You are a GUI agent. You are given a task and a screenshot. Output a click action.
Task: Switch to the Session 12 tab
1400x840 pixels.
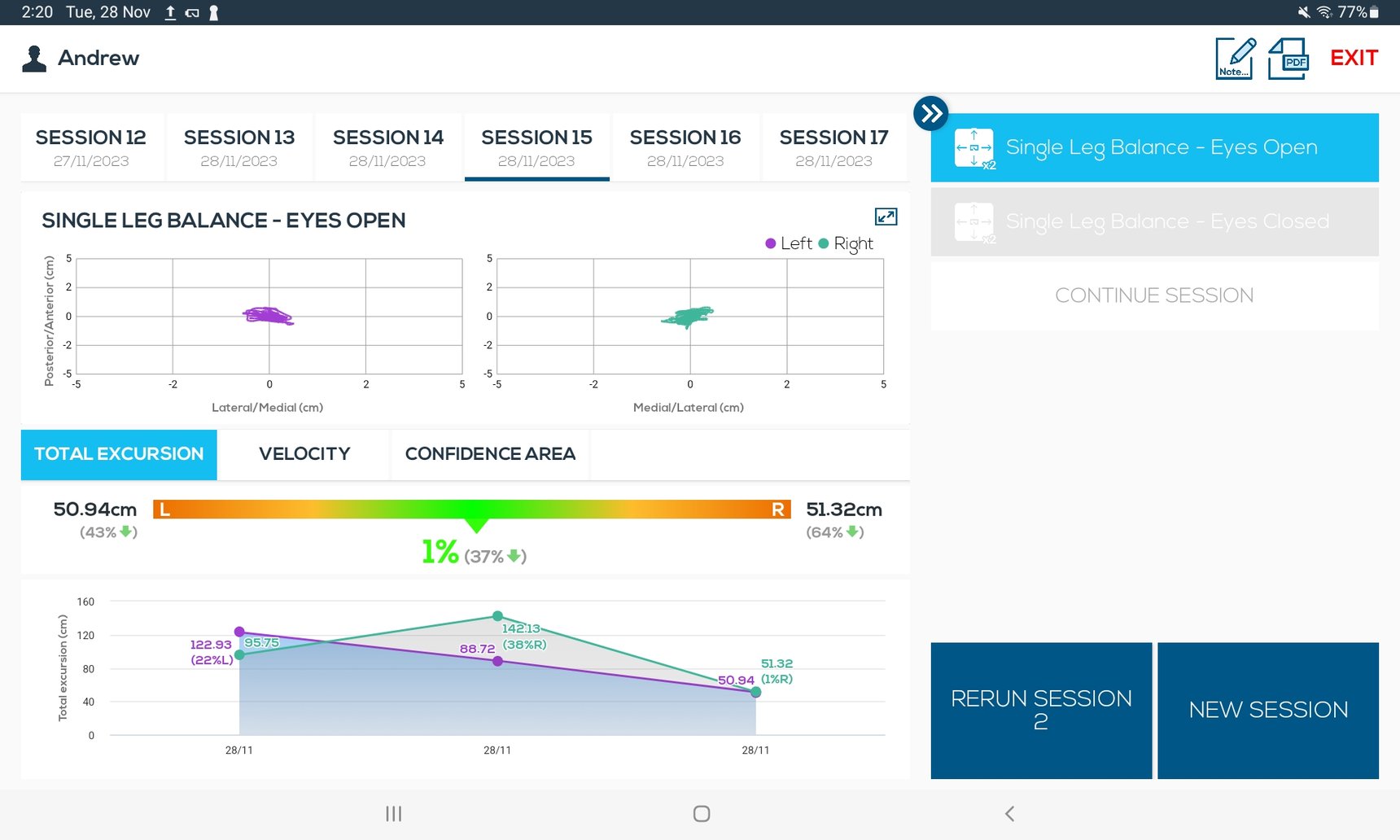point(91,147)
